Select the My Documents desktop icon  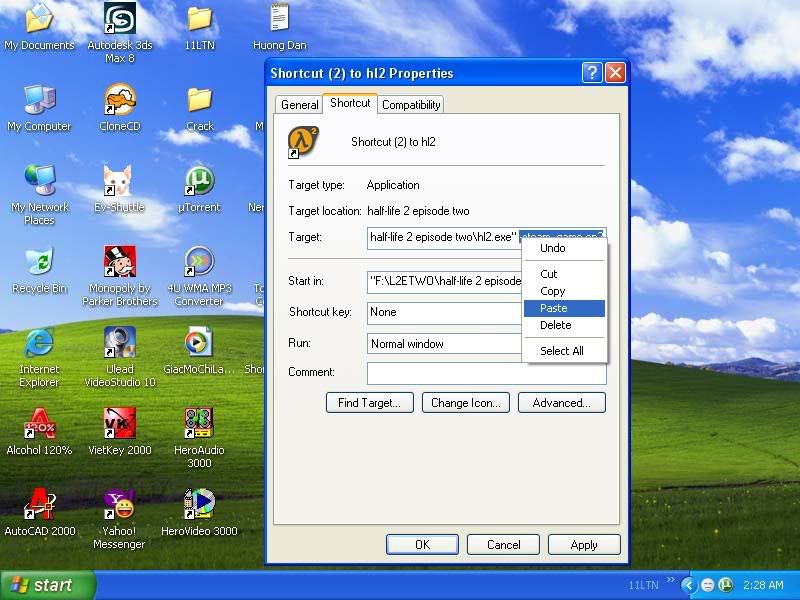point(39,27)
